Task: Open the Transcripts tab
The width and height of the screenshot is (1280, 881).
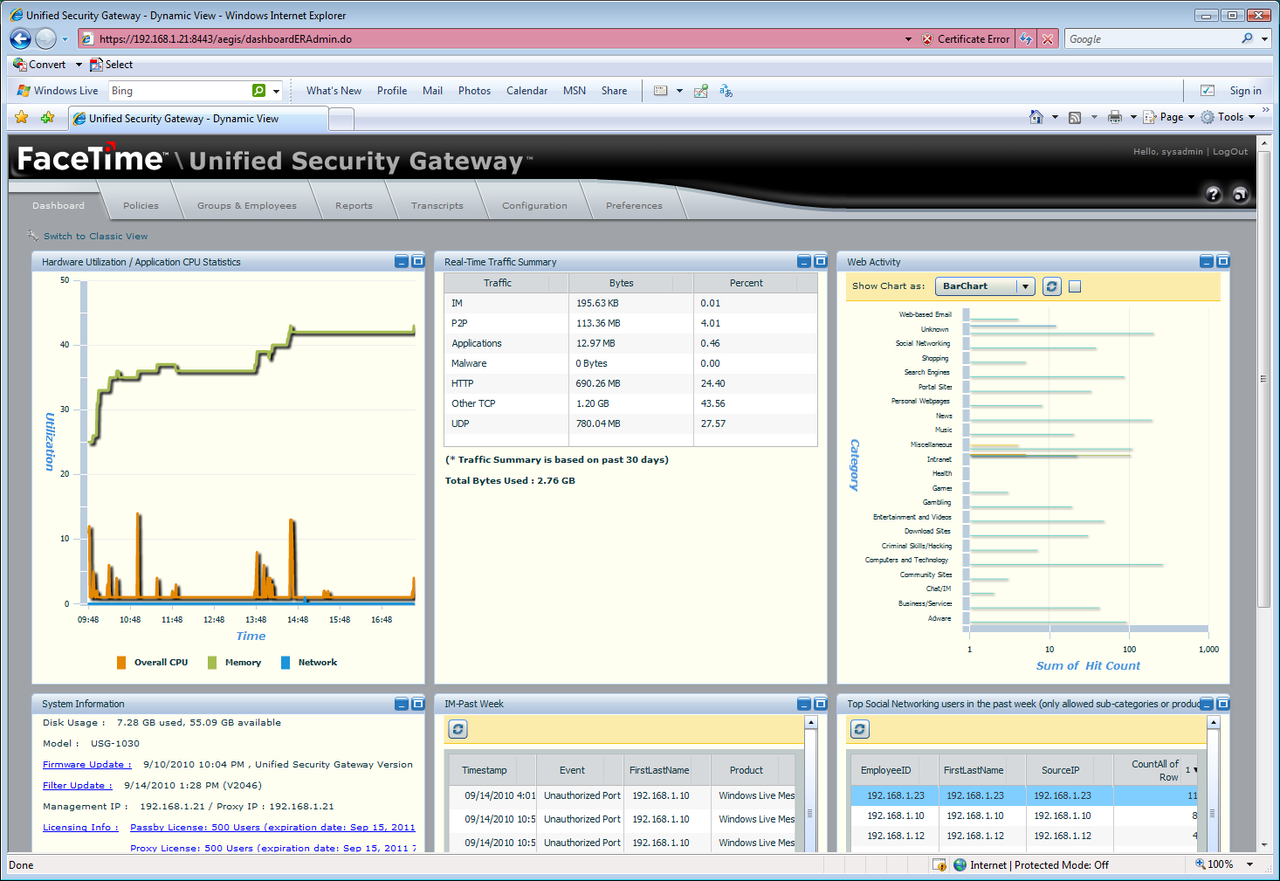Action: [x=437, y=205]
